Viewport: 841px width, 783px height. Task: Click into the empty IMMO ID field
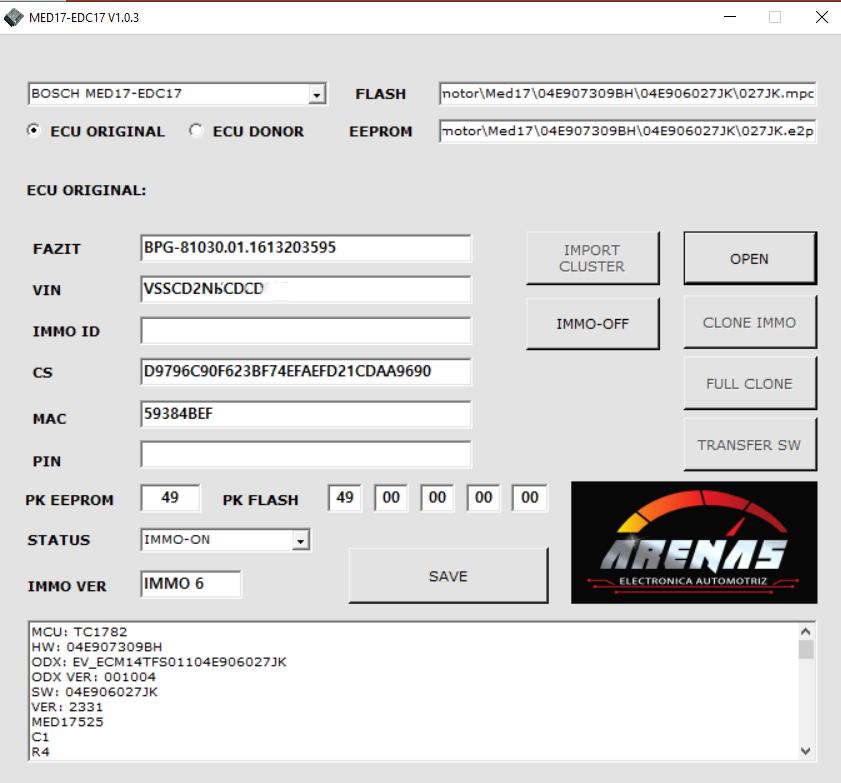tap(305, 331)
